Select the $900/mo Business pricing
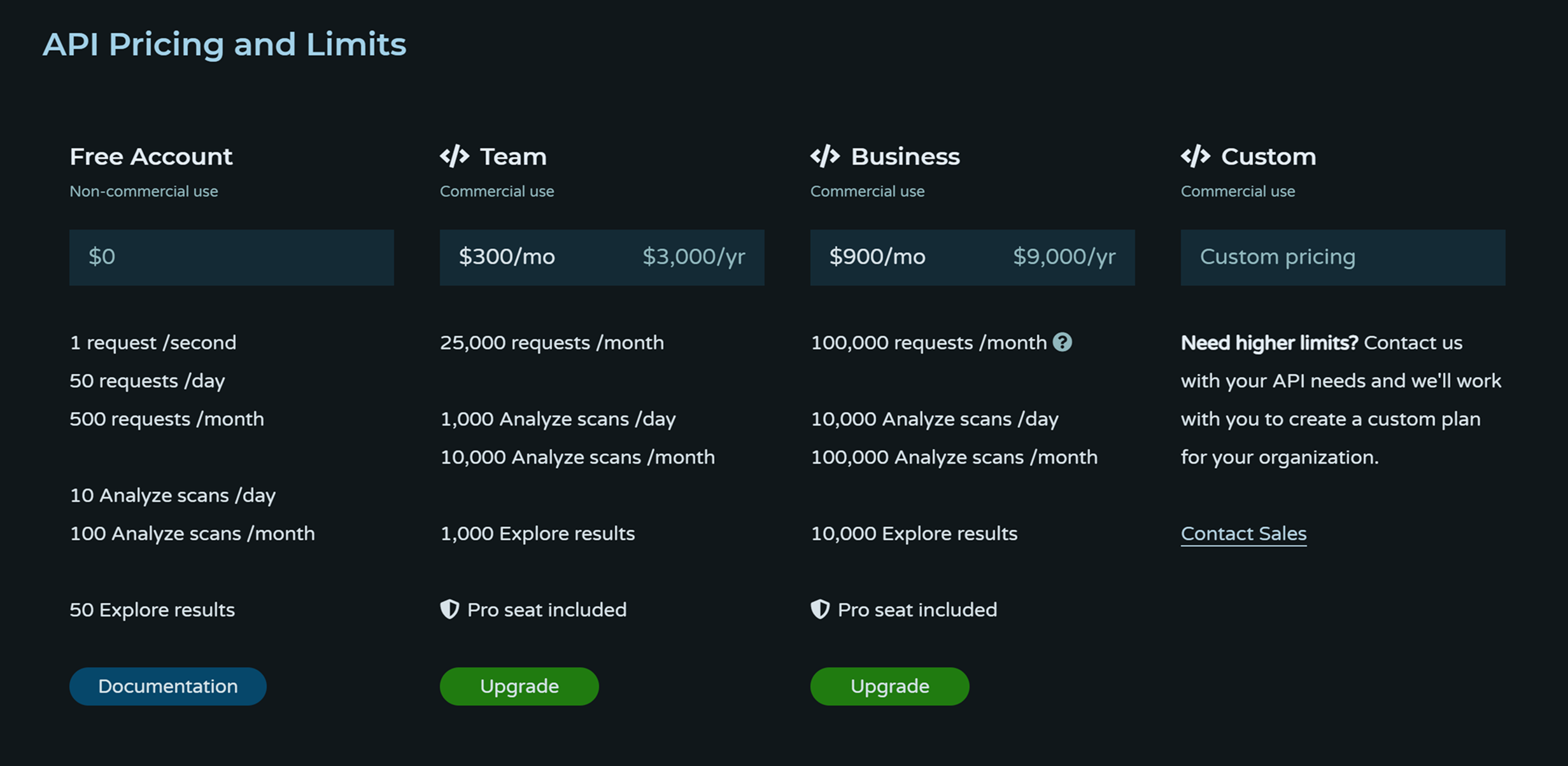 tap(877, 257)
